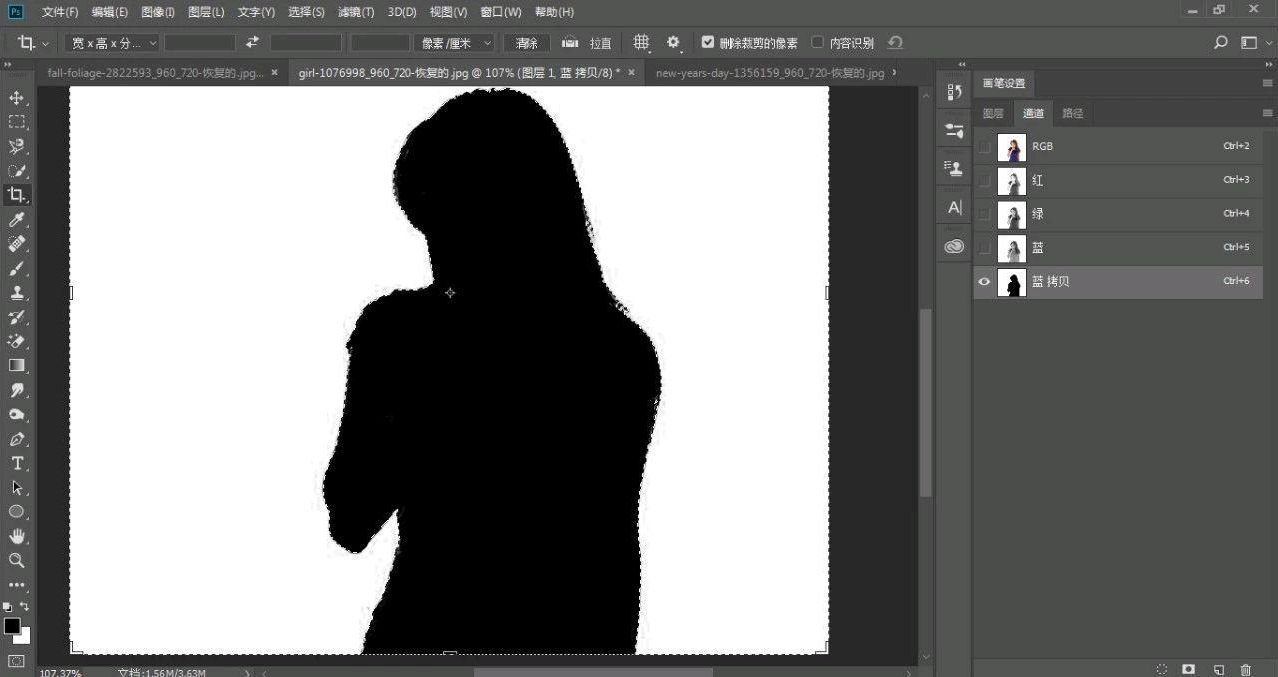The width and height of the screenshot is (1278, 677).
Task: Hide the 蓝 拷贝 channel visibility eye
Action: click(984, 281)
